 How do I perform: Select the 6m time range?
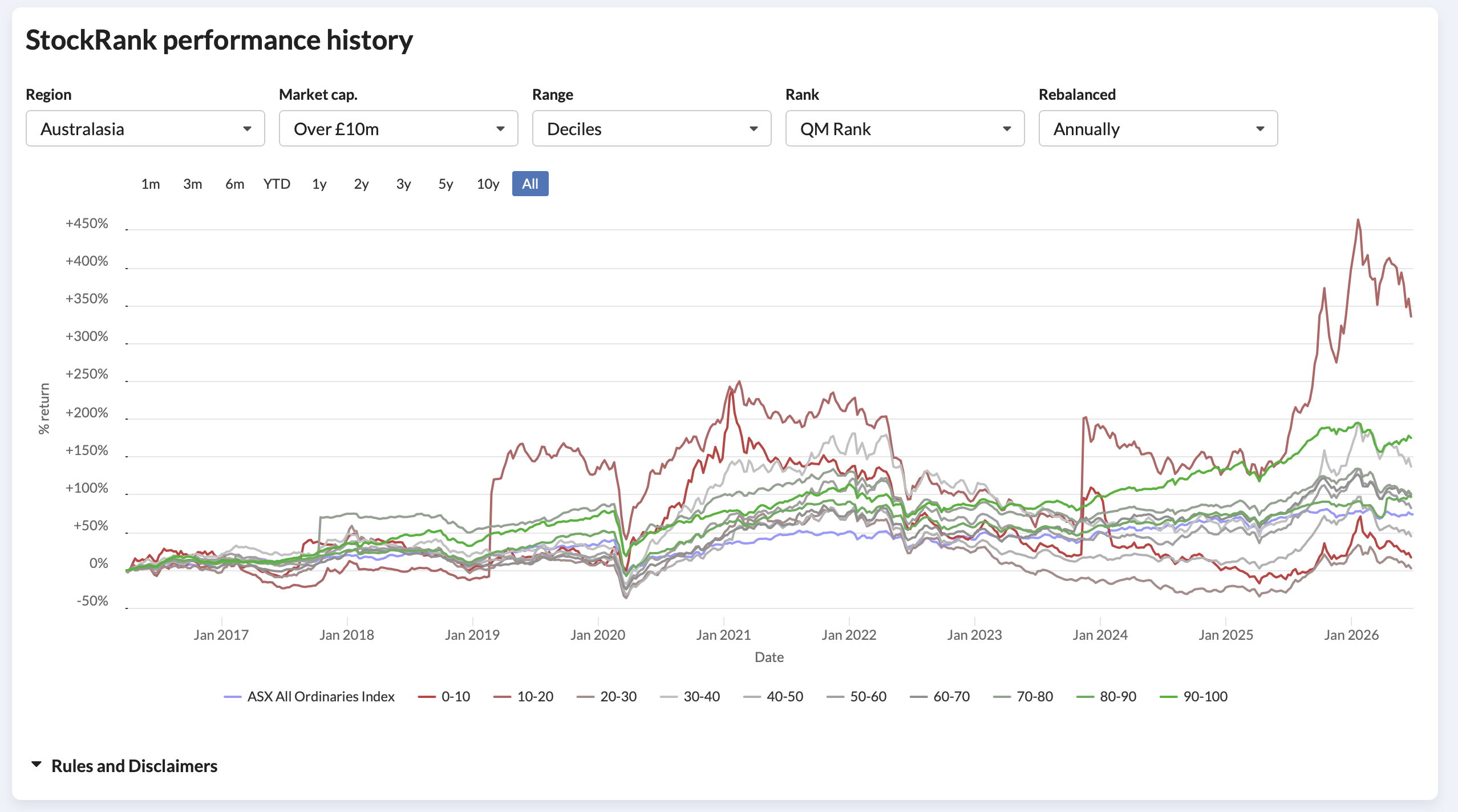234,184
